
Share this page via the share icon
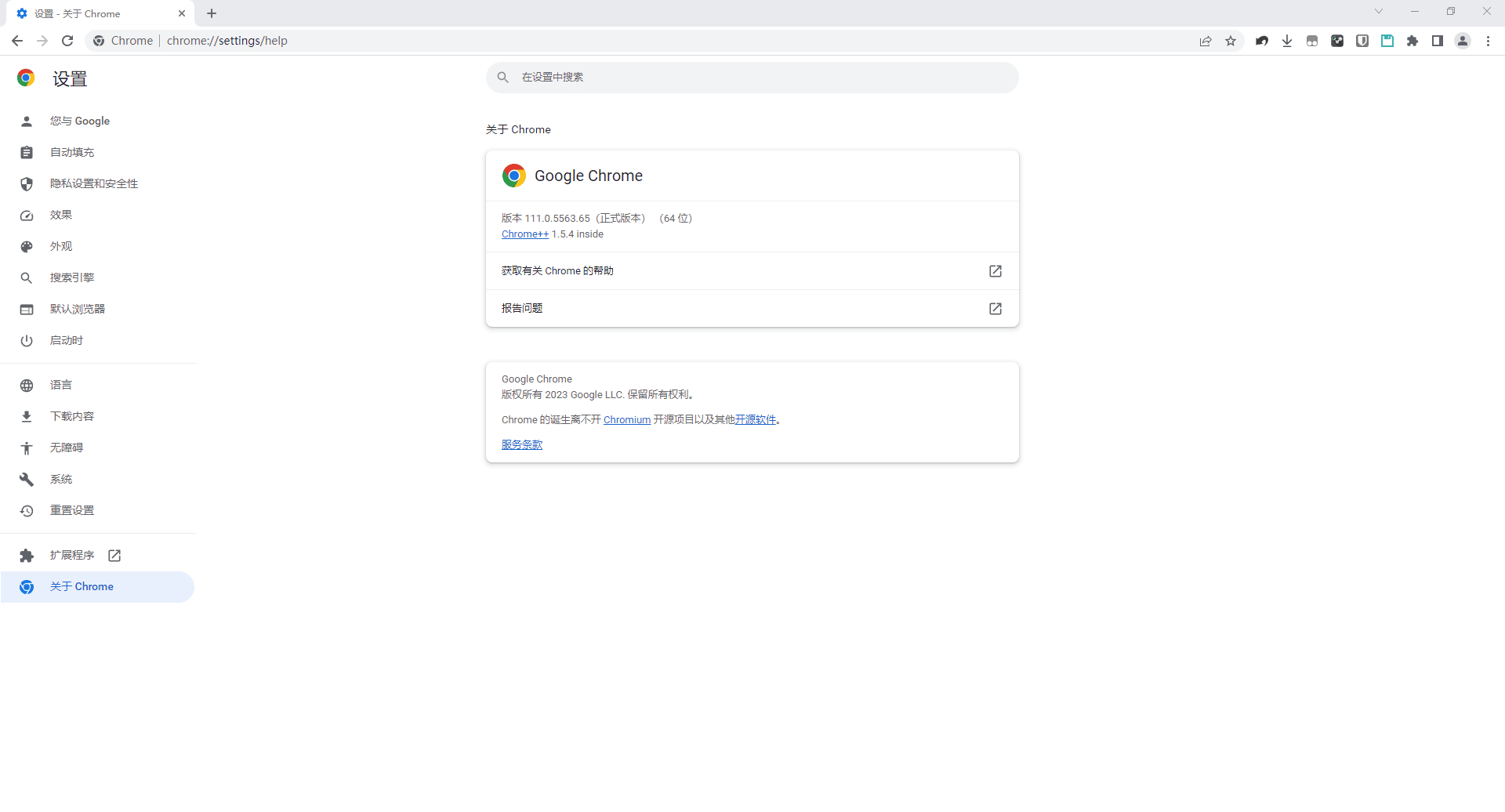pyautogui.click(x=1206, y=41)
